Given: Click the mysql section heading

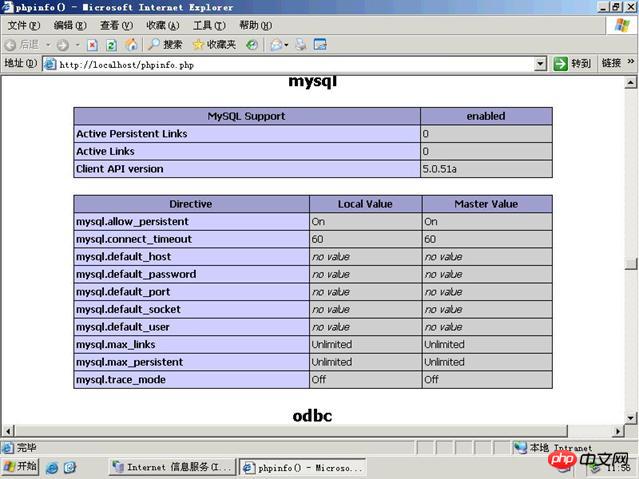Looking at the screenshot, I should click(x=313, y=82).
